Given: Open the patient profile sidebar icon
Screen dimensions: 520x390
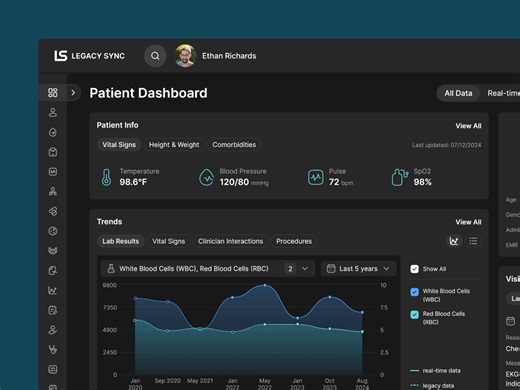Looking at the screenshot, I should [x=53, y=112].
